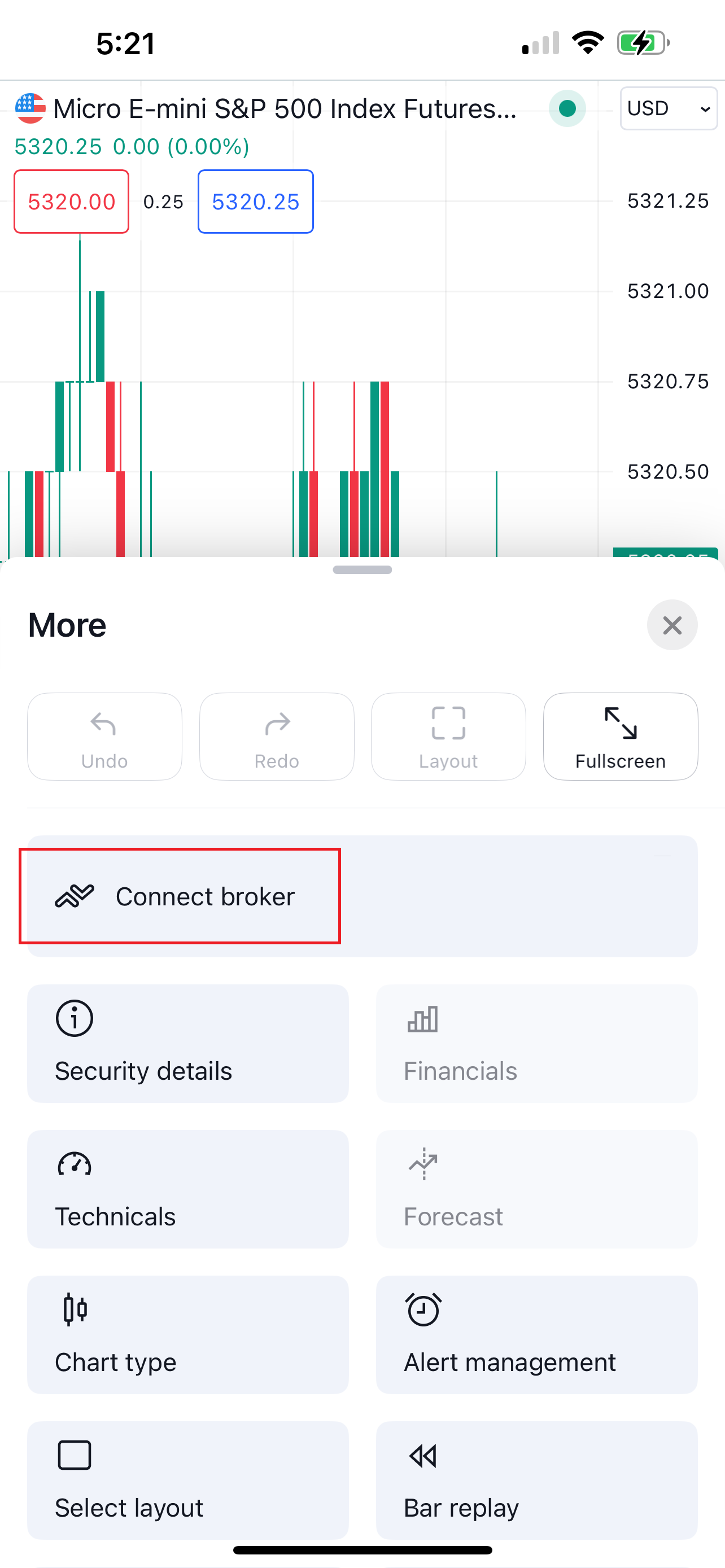The height and width of the screenshot is (1568, 725).
Task: Open the Technicals gauge tile
Action: point(188,1189)
